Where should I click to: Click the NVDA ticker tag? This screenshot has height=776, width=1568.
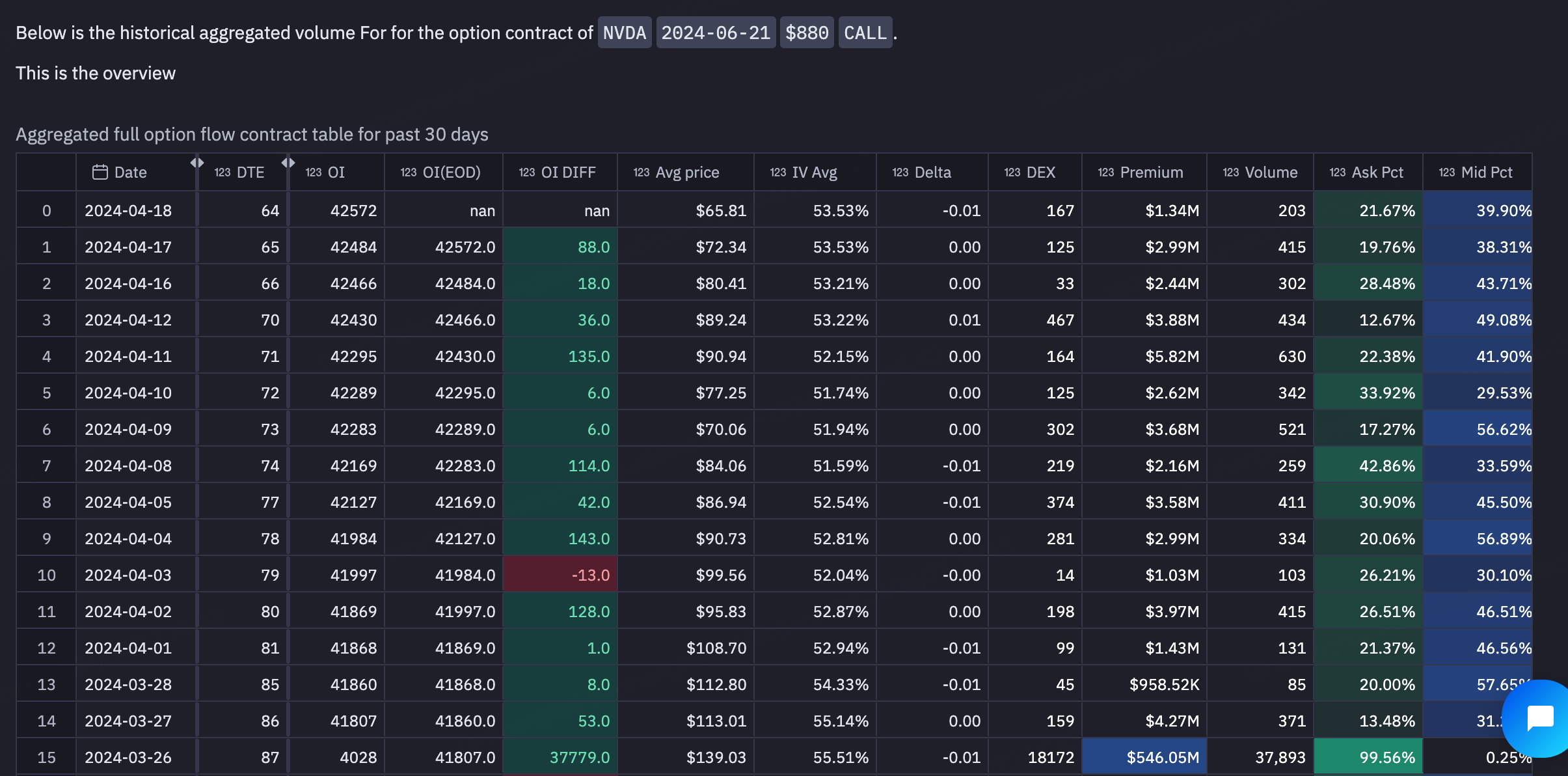(625, 33)
